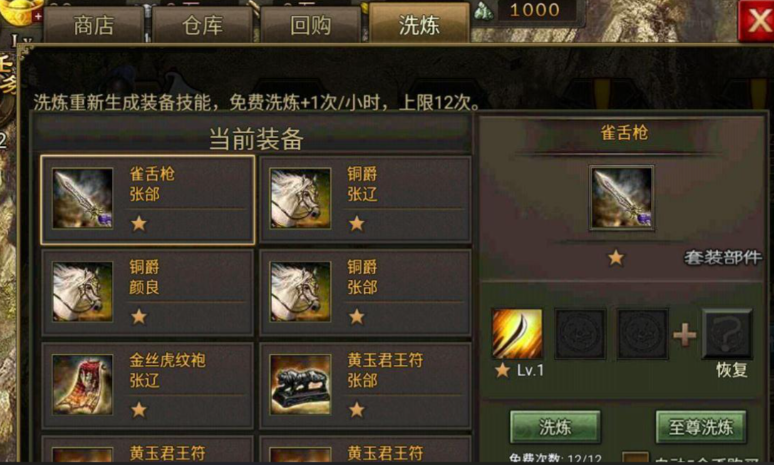Image resolution: width=774 pixels, height=465 pixels.
Task: Select the 雀舌枪 spear weapon icon
Action: [x=82, y=198]
